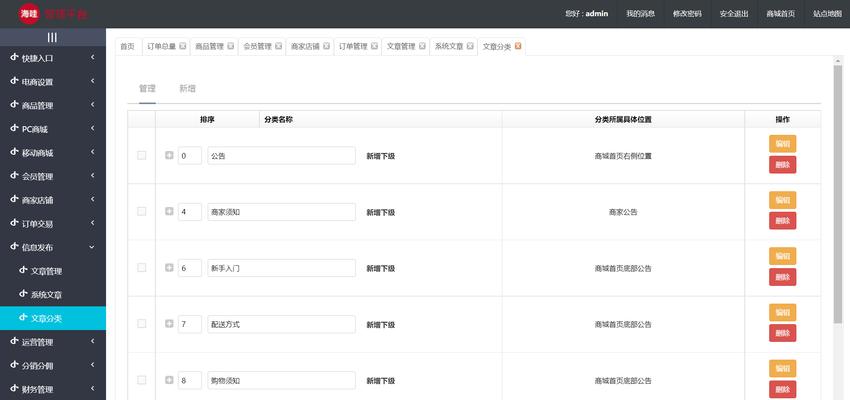Click the red 删除 button for 商家须知
The image size is (850, 400).
click(x=782, y=221)
